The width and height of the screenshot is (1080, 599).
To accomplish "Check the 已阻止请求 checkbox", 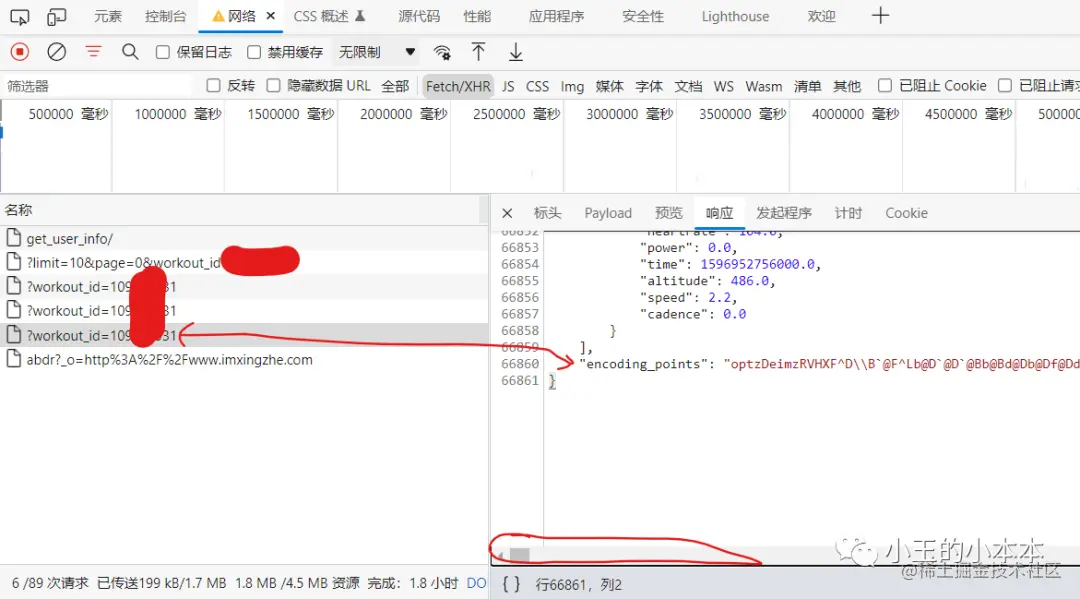I will [1005, 85].
